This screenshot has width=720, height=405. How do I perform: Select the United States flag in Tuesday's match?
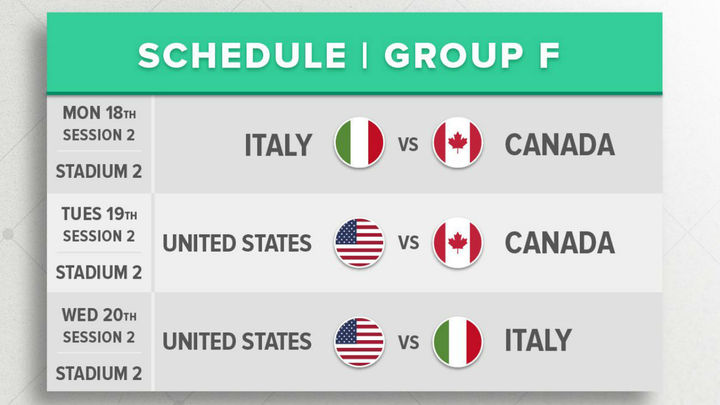(359, 243)
